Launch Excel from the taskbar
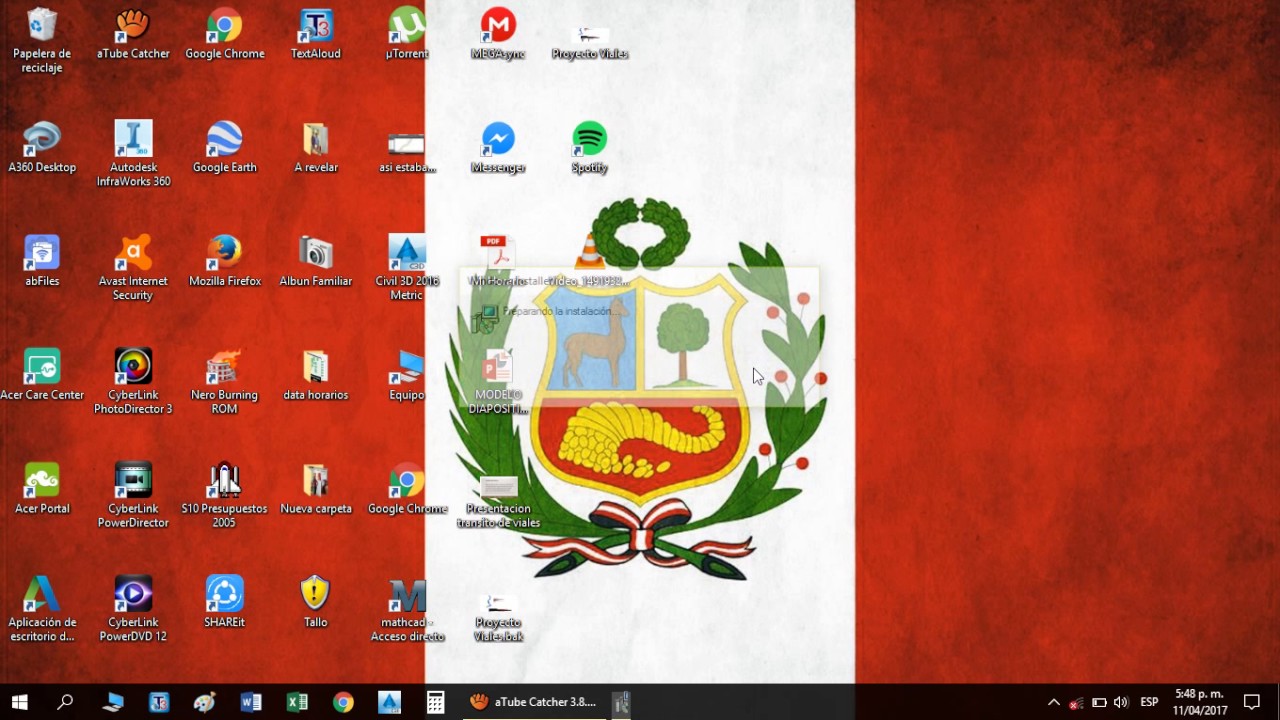 click(x=297, y=702)
